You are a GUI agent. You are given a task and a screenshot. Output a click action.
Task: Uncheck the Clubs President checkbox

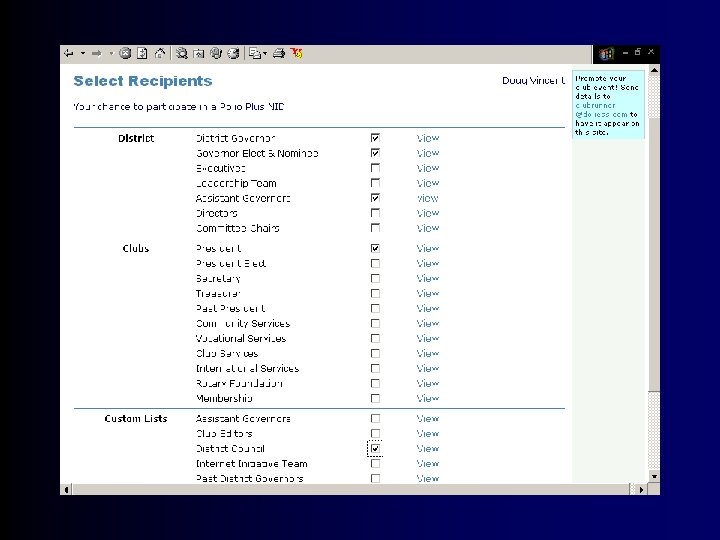[375, 248]
